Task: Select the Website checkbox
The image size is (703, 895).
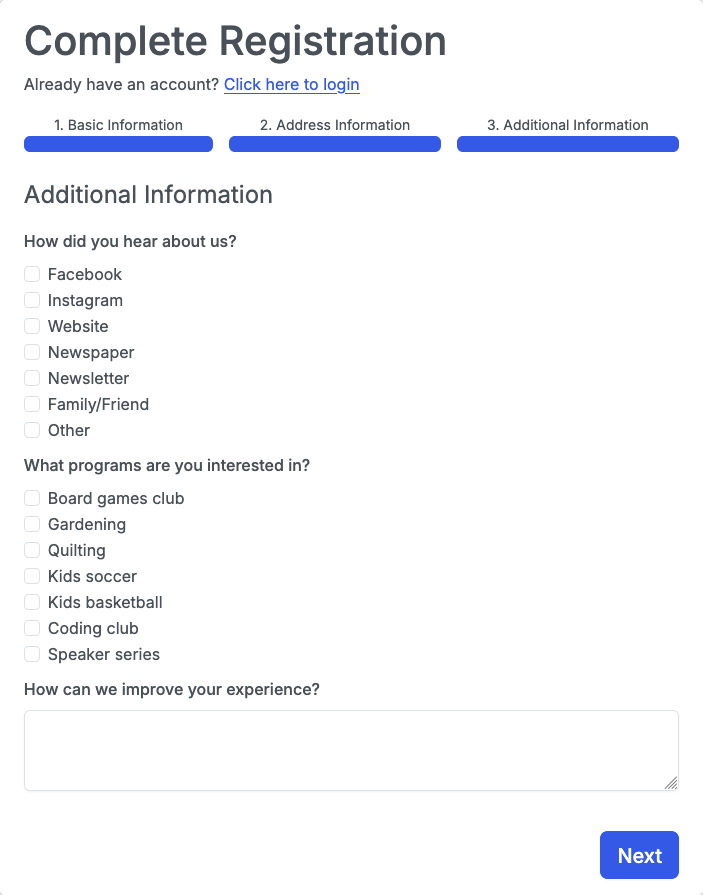Action: (32, 326)
